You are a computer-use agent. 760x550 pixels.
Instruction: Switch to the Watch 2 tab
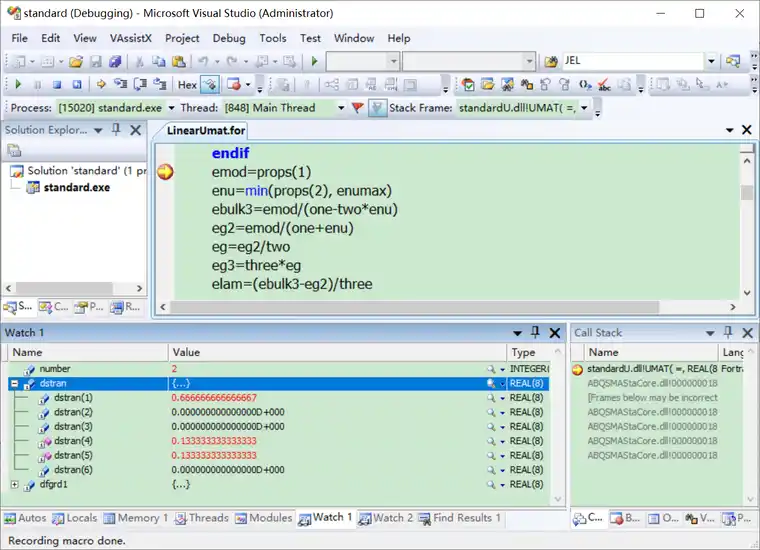coord(385,518)
